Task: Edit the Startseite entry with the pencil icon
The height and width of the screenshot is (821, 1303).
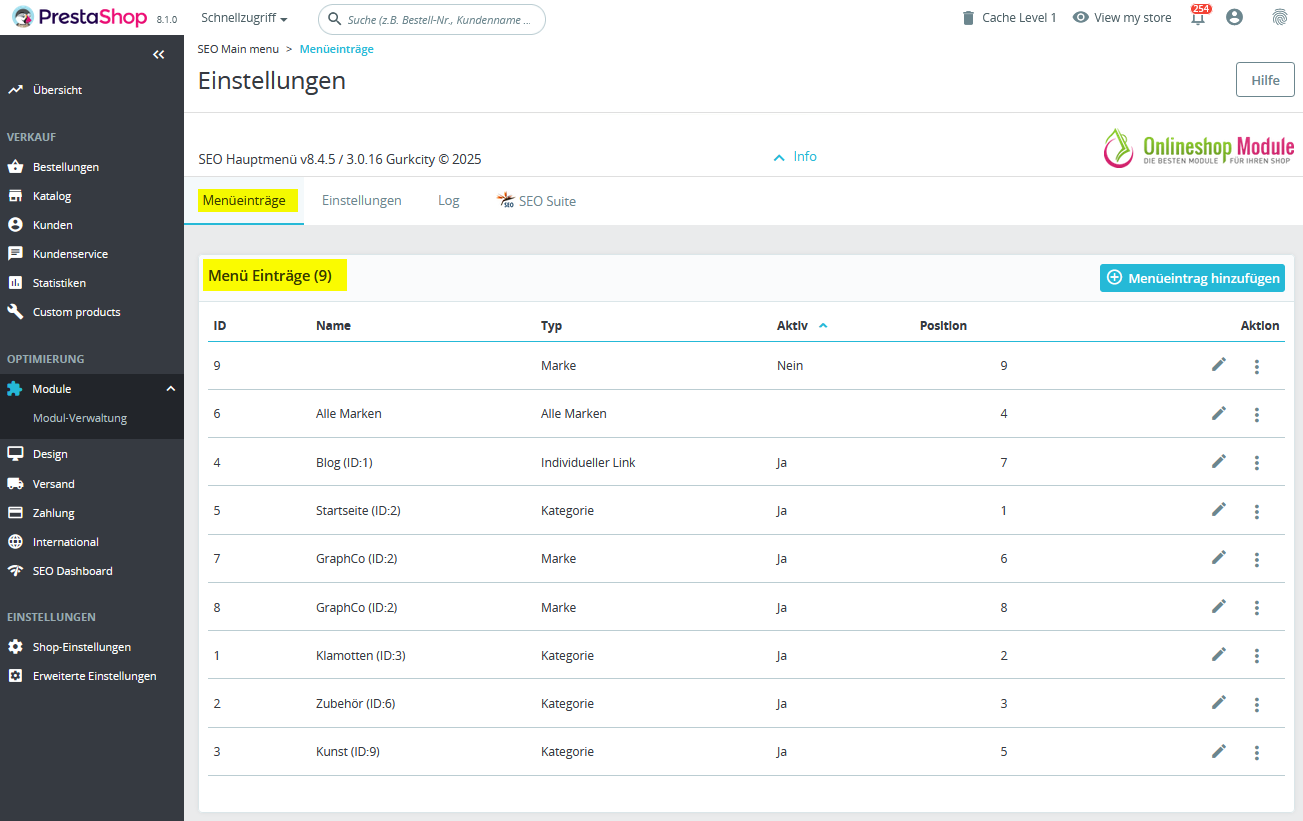Action: click(1218, 509)
